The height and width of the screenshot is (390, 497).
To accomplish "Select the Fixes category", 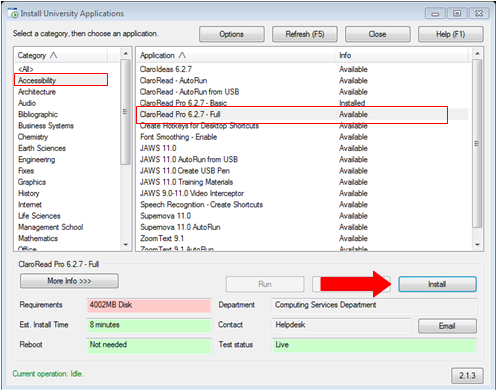I will [26, 171].
